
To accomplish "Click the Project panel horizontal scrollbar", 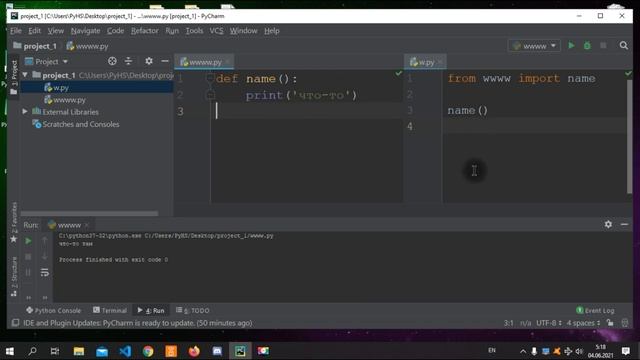I will coord(89,213).
